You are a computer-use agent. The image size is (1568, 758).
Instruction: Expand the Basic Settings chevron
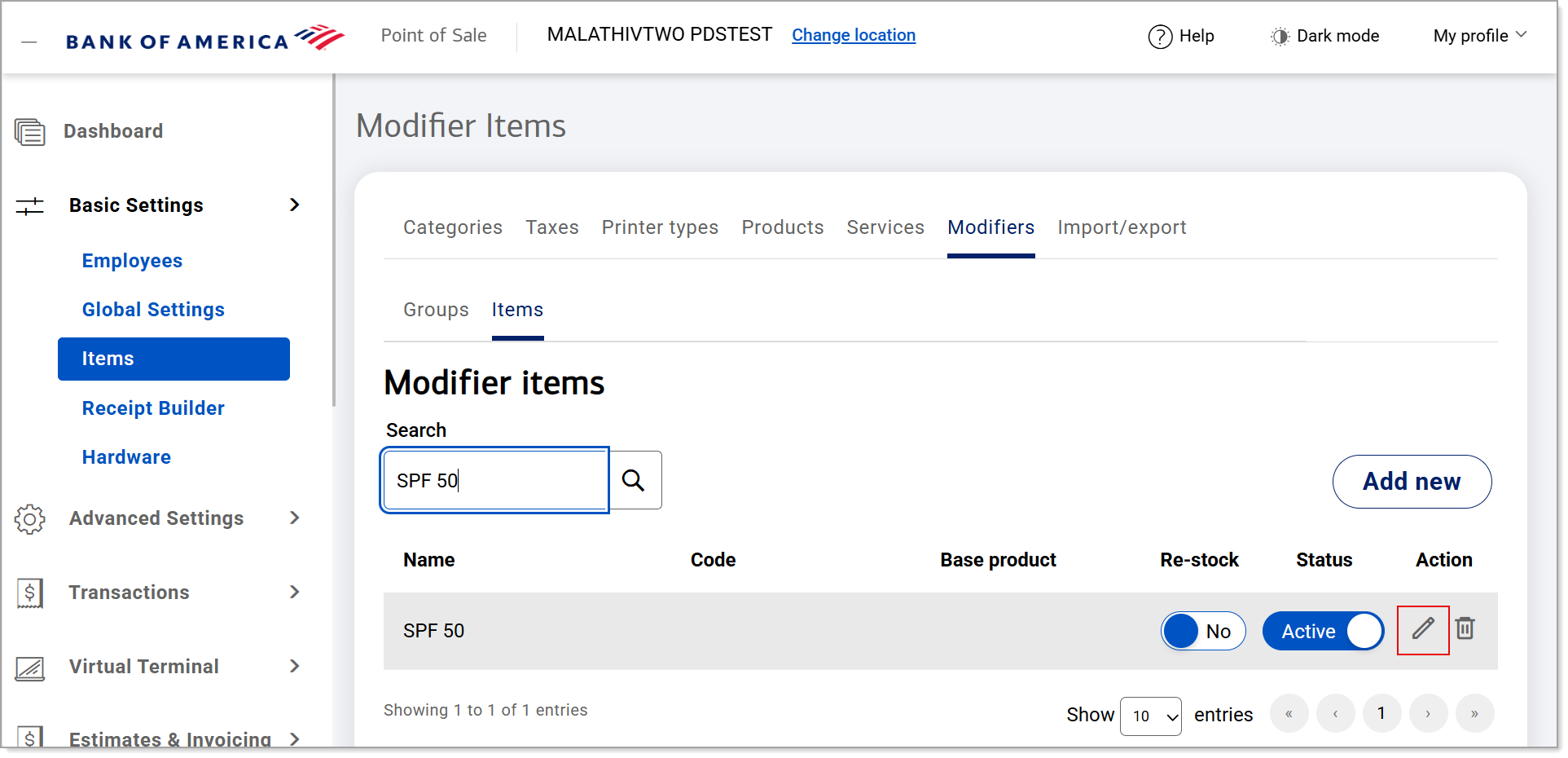[x=295, y=205]
